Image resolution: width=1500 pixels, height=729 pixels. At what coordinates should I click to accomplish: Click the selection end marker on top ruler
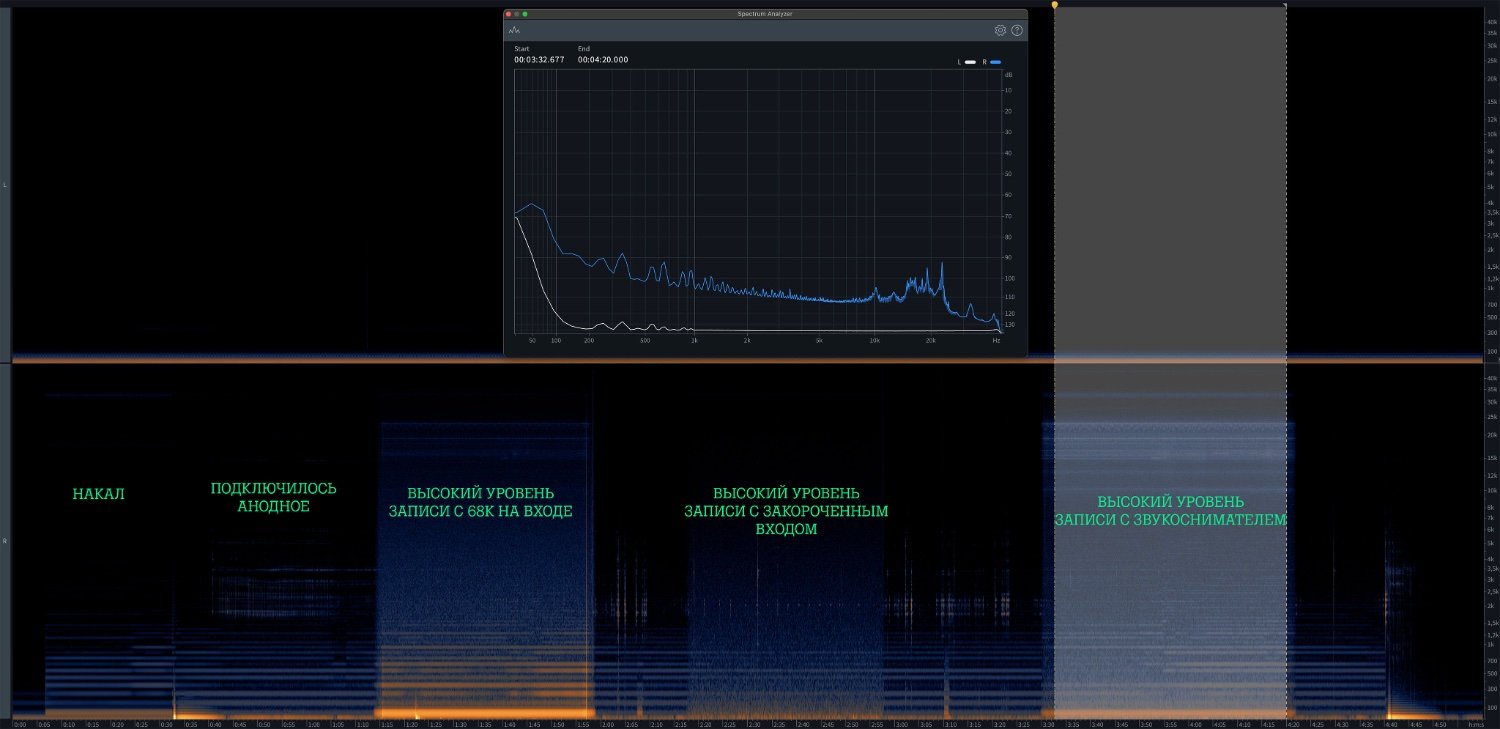coord(1285,5)
